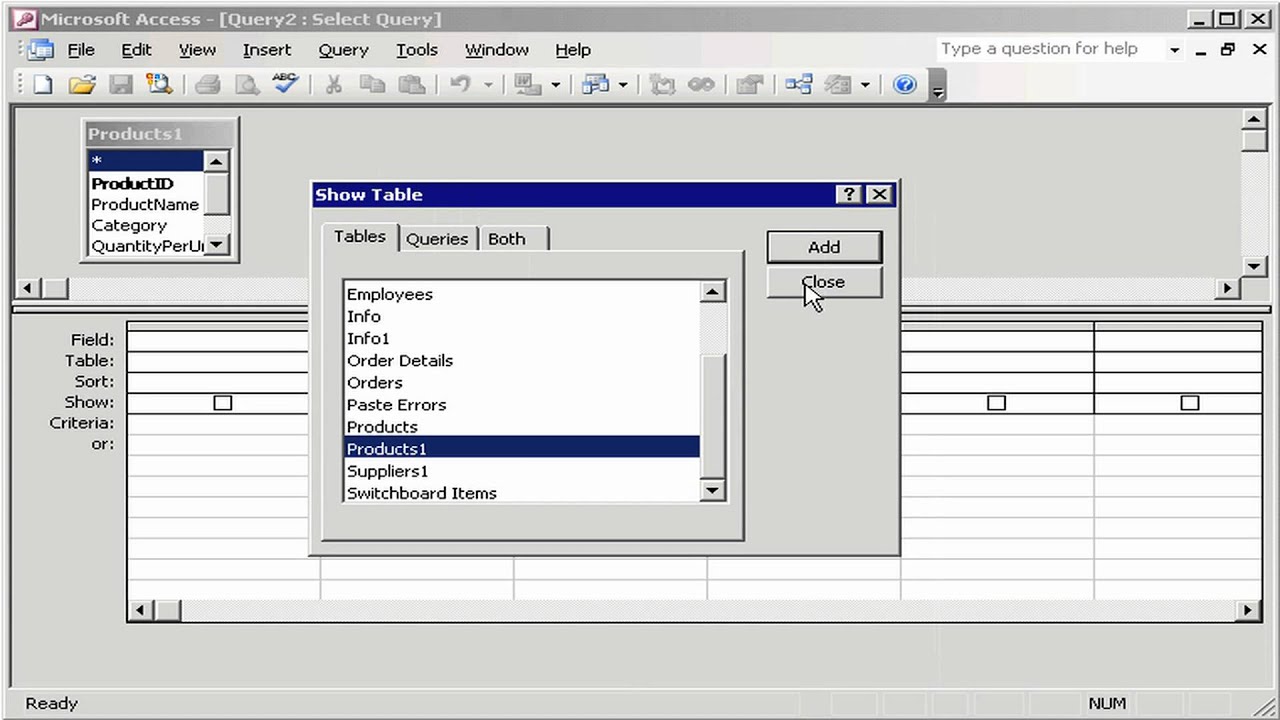Click the Copy toolbar icon
Screen dimensions: 1280x720
372,85
